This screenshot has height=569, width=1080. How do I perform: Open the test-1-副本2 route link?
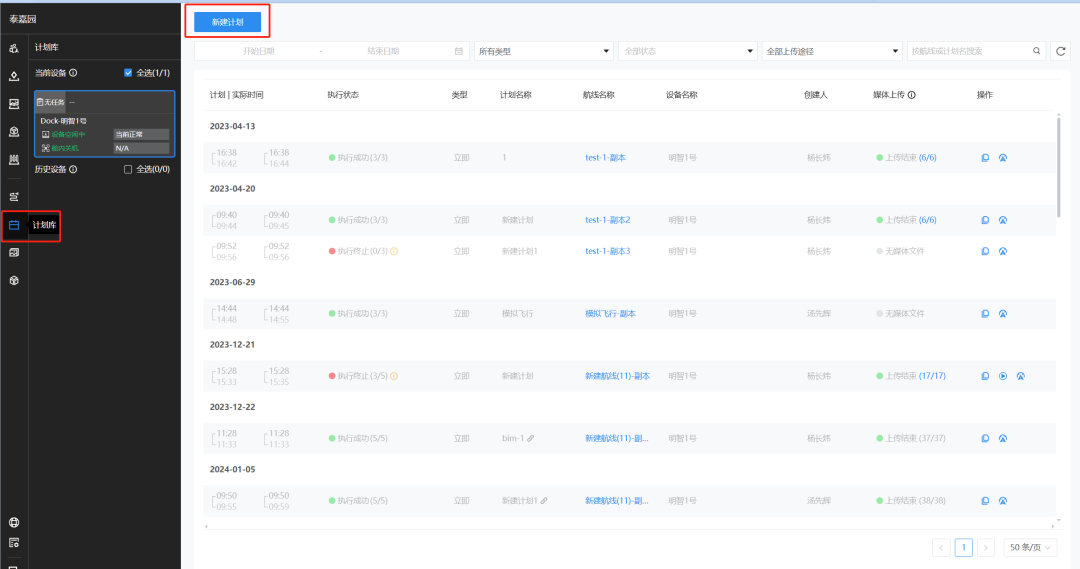(x=608, y=220)
